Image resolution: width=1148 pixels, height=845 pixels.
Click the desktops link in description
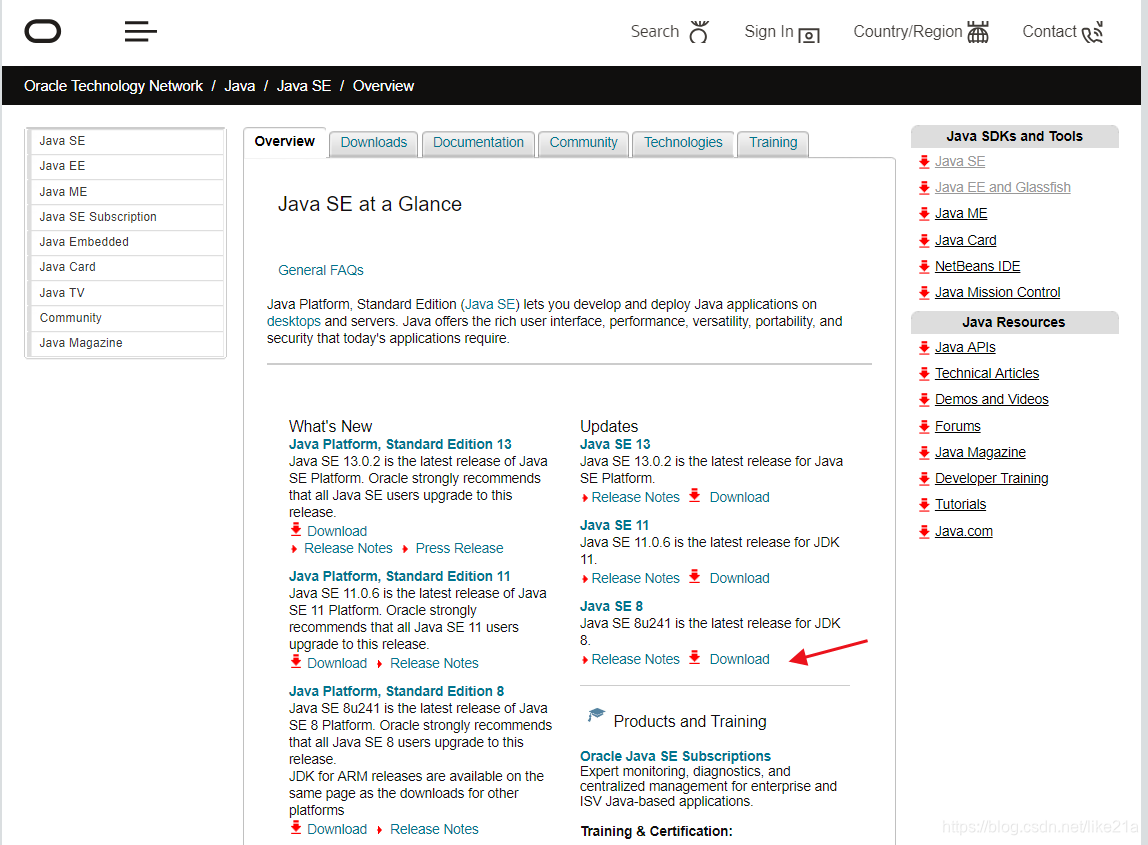(294, 321)
